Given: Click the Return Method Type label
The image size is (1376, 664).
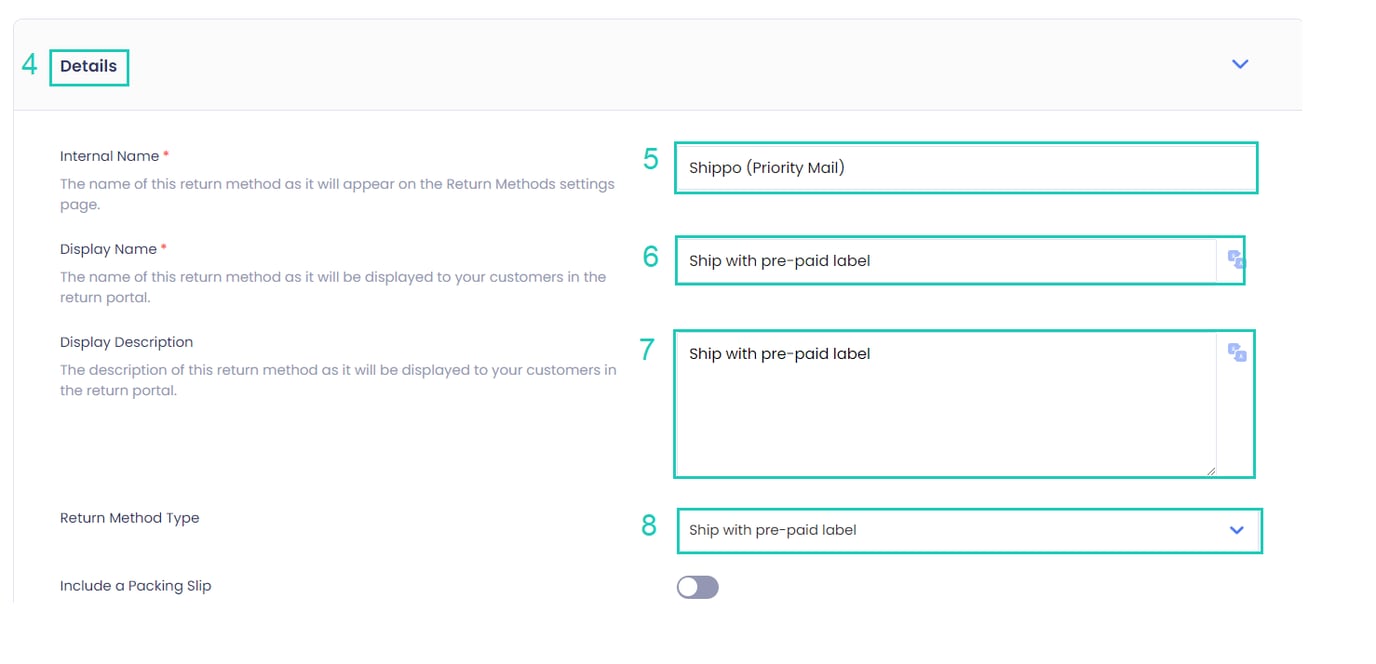Looking at the screenshot, I should 130,518.
